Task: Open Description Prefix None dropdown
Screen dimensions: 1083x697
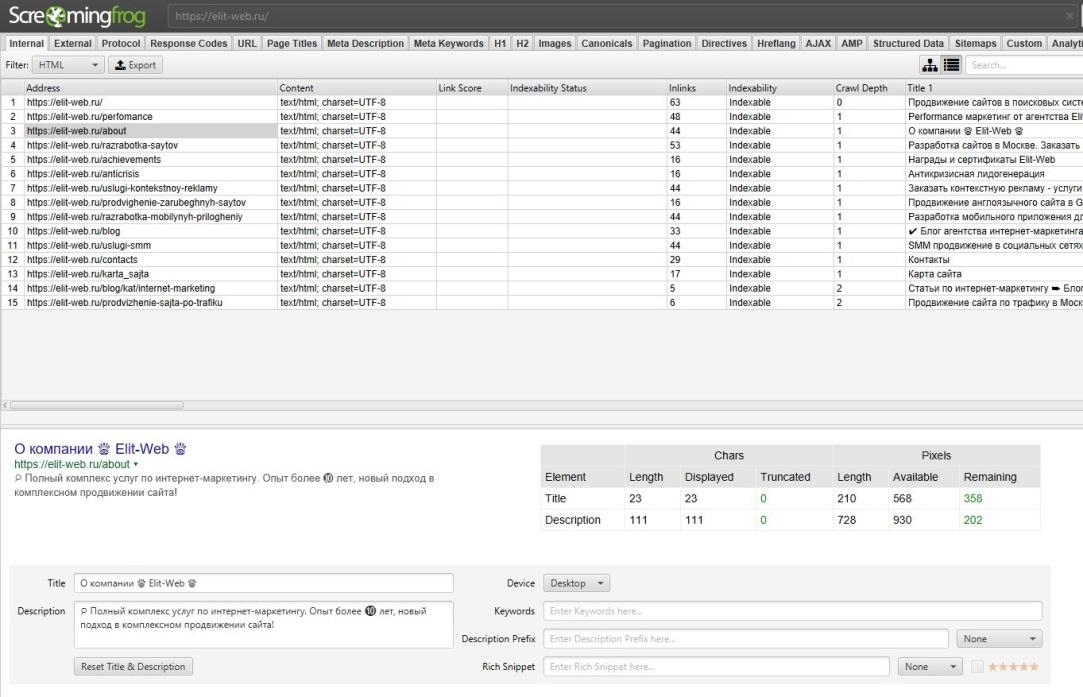Action: 999,639
